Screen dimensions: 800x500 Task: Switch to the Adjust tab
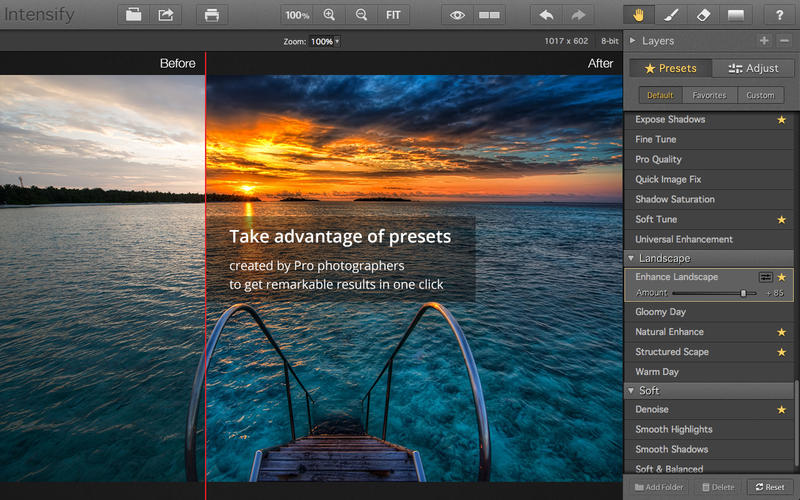click(x=753, y=68)
